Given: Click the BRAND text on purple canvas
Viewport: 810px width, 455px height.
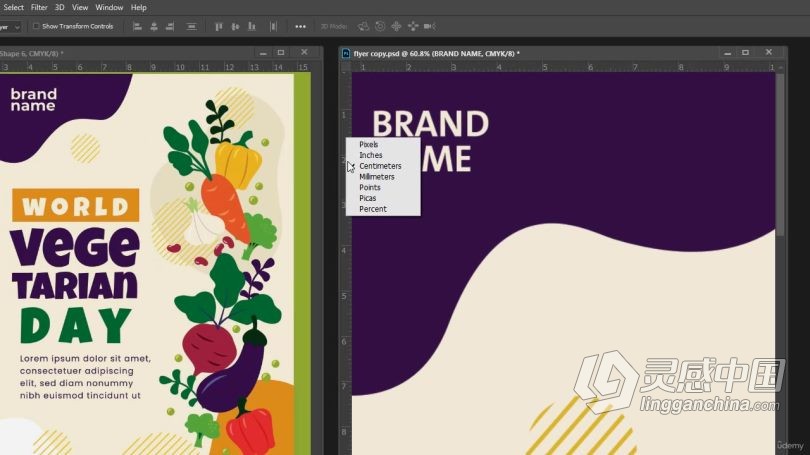Looking at the screenshot, I should [x=430, y=124].
